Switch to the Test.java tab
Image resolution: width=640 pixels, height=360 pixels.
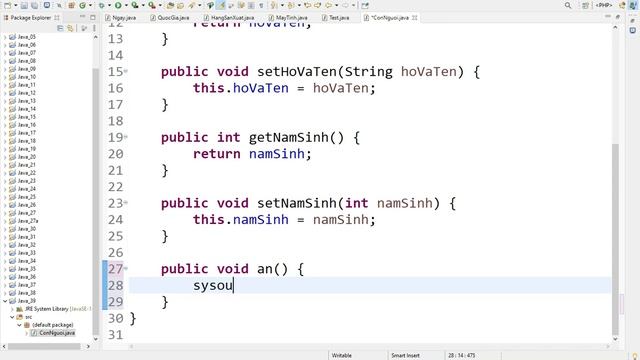(336, 18)
